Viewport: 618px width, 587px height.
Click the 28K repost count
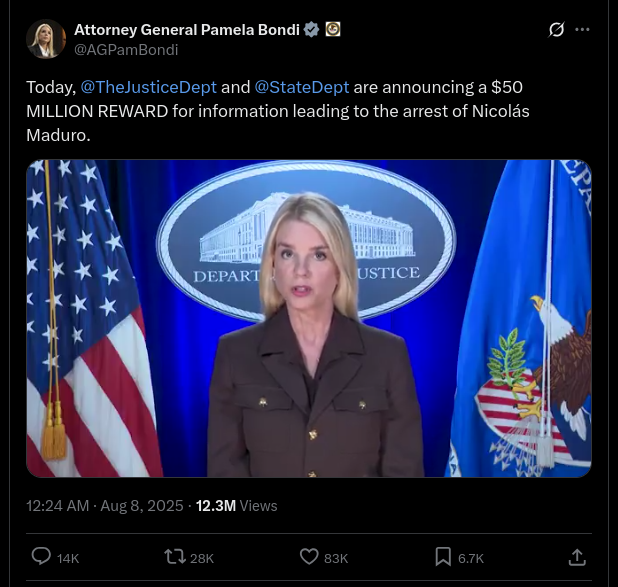tap(202, 558)
